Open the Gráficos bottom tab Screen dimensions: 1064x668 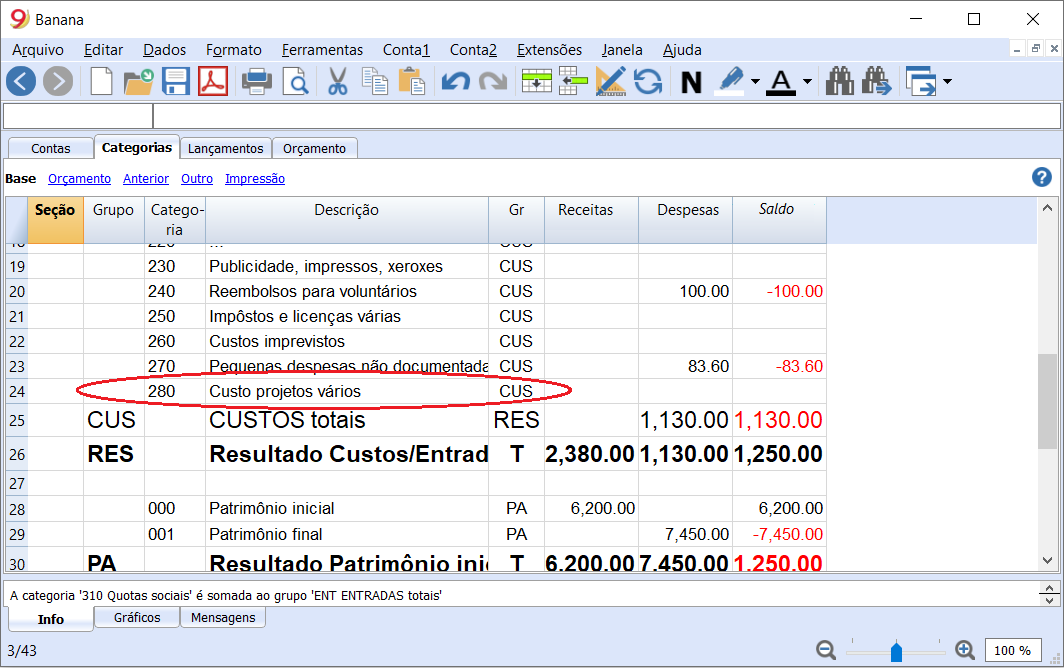(137, 617)
